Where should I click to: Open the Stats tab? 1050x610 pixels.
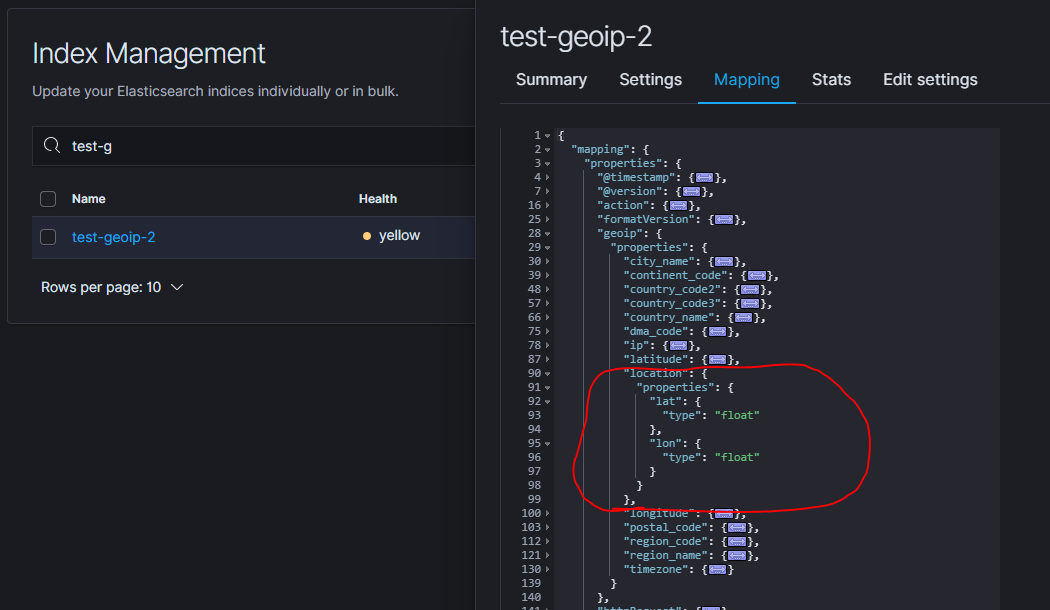tap(831, 80)
